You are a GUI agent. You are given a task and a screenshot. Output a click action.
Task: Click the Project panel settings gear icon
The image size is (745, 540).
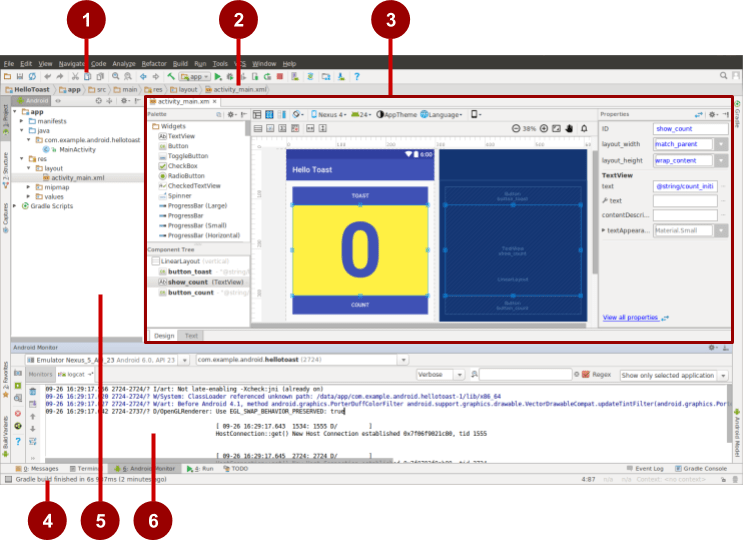[x=124, y=101]
